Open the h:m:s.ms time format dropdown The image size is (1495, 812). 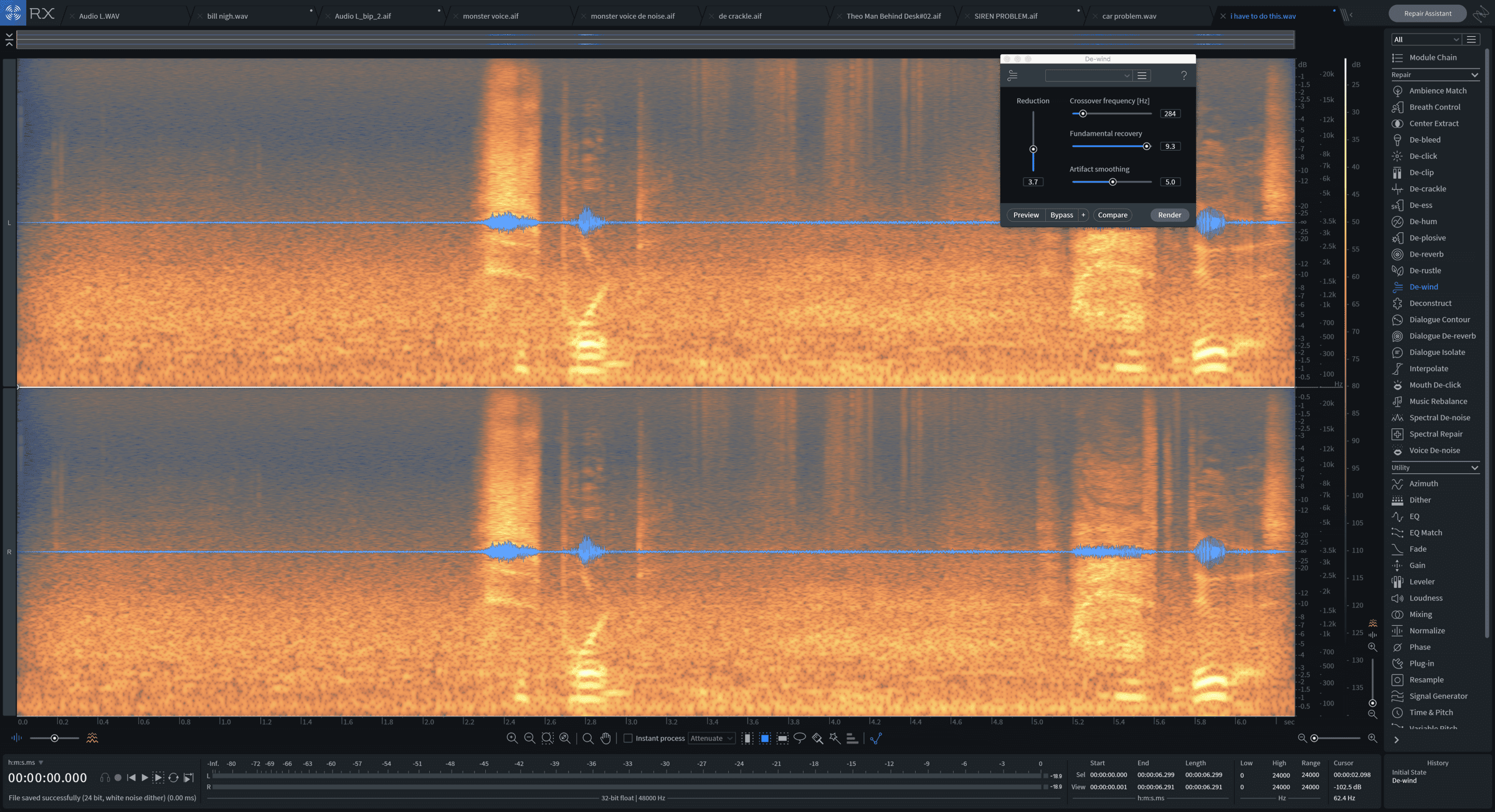coord(26,762)
